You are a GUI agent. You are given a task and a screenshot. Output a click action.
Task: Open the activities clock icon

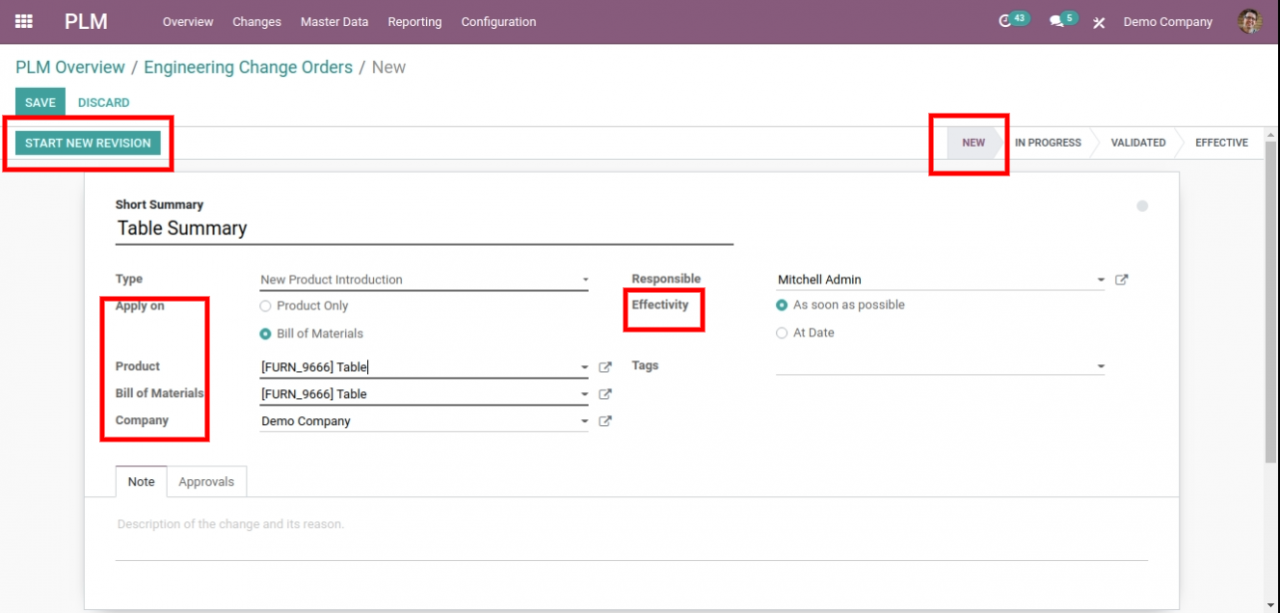[1005, 21]
